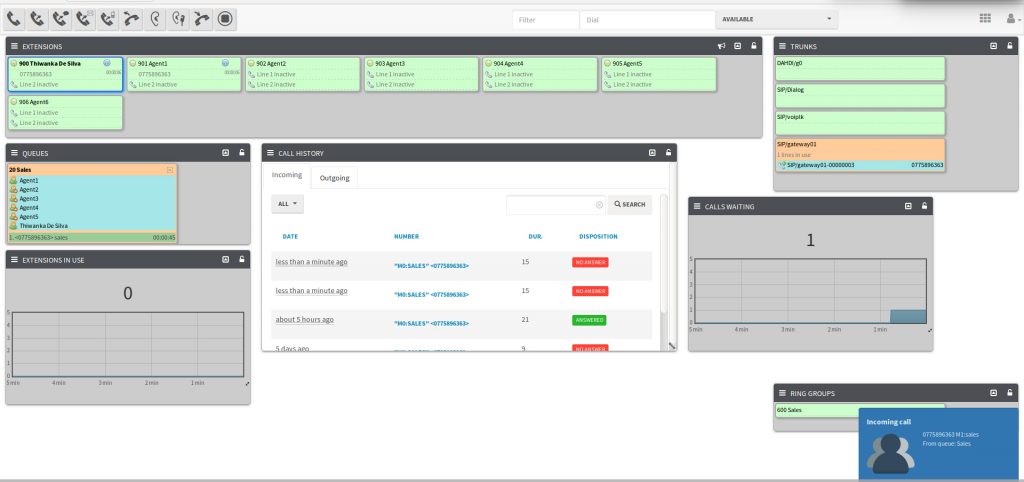
Task: Click the broadcast megaphone icon in Extensions header
Action: 721,46
